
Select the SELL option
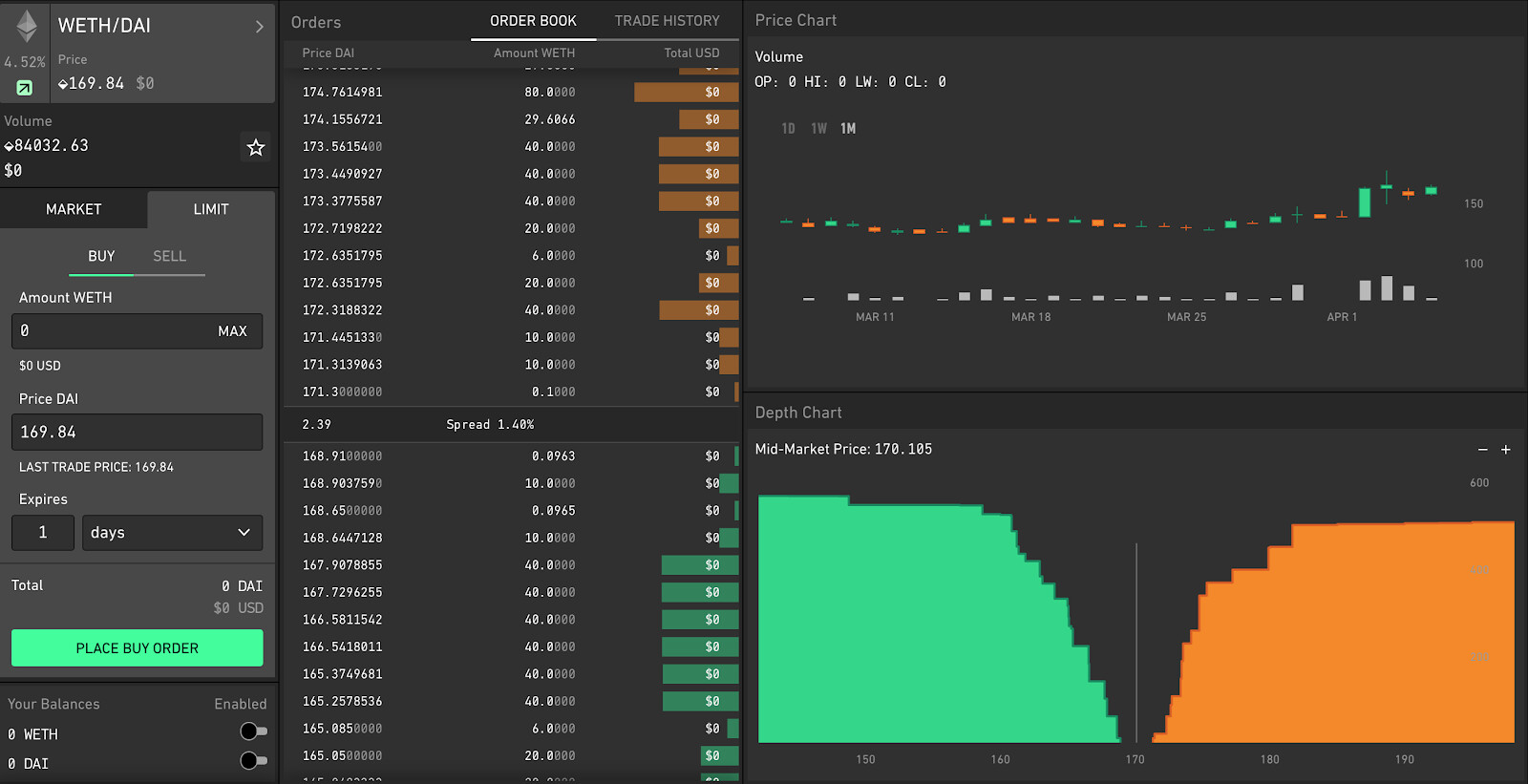click(x=169, y=256)
